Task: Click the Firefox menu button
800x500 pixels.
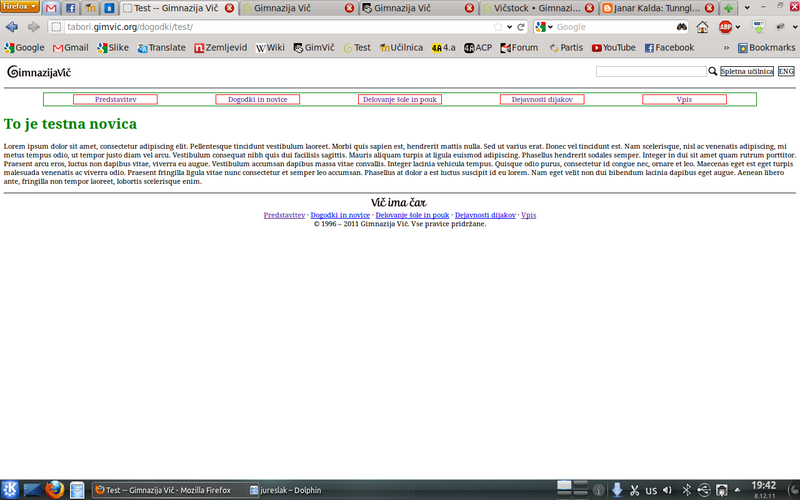Action: [x=20, y=7]
